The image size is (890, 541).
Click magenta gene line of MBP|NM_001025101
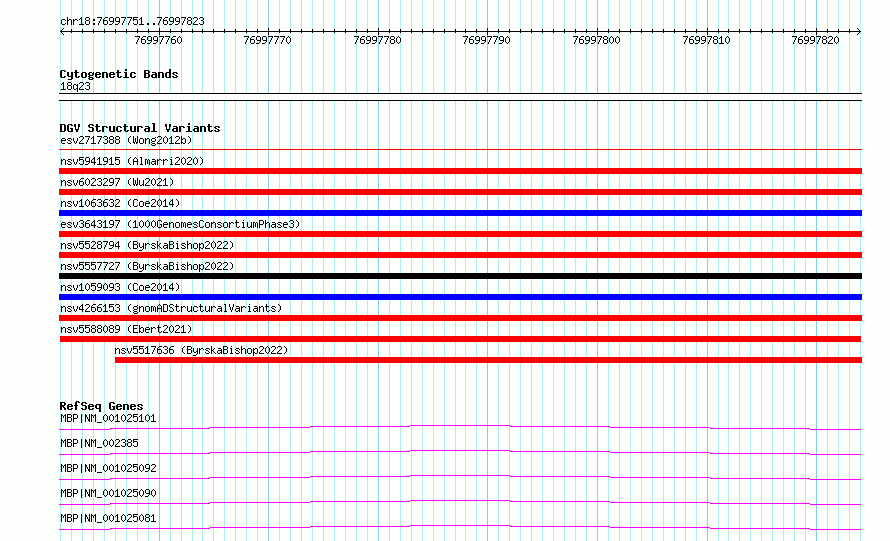tap(460, 427)
